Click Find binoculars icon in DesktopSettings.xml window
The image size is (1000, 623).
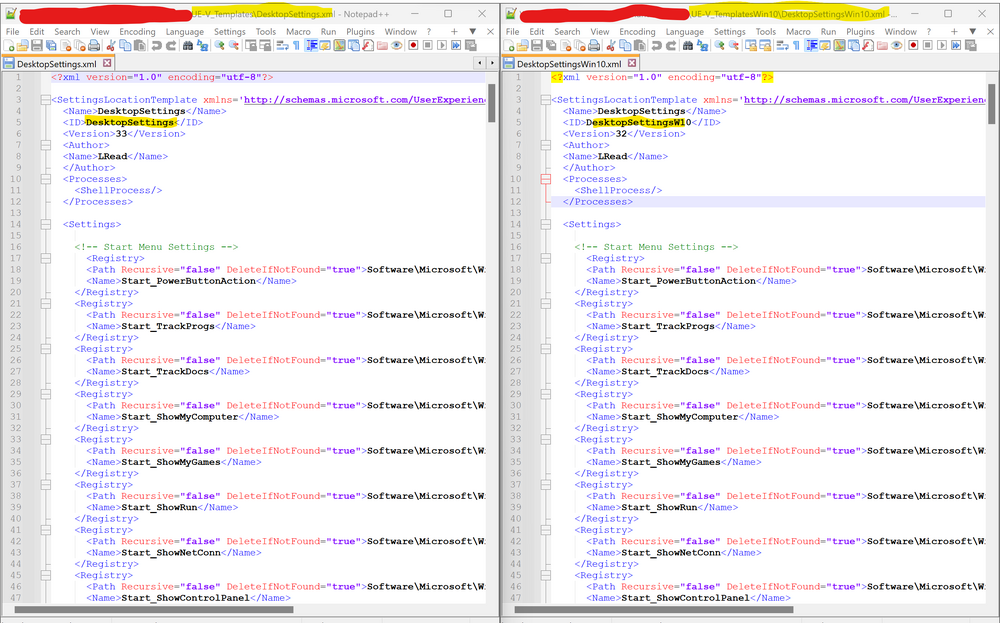(x=188, y=45)
